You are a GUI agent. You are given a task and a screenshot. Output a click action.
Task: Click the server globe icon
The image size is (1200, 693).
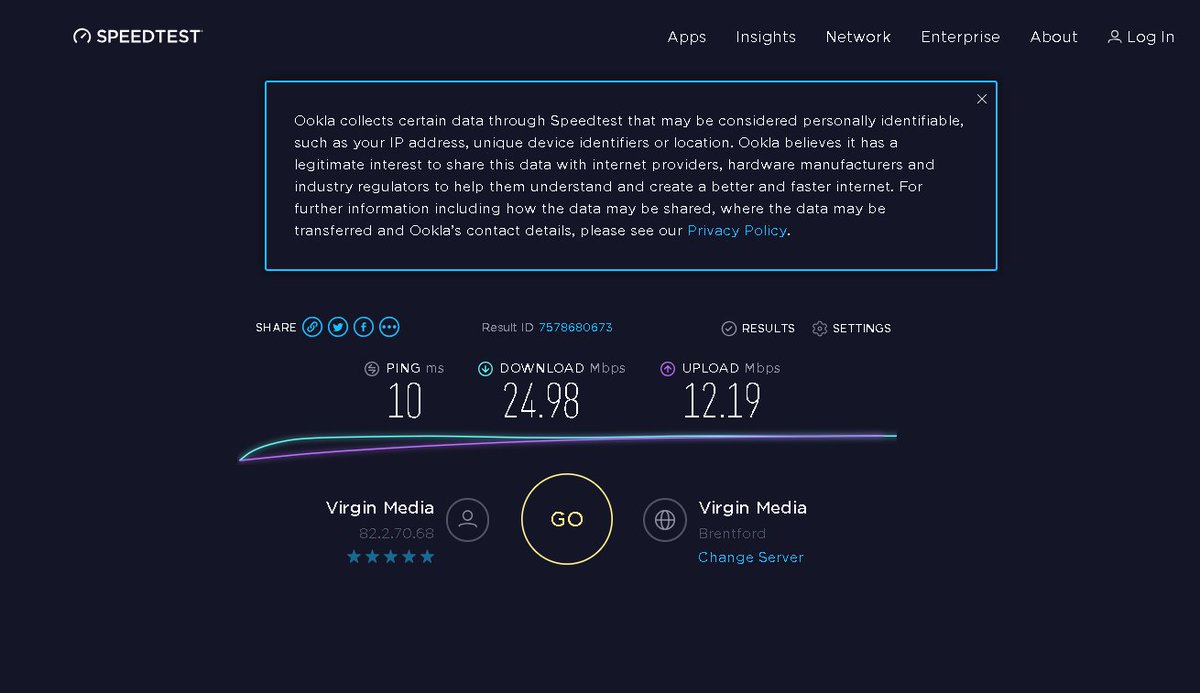[x=665, y=519]
